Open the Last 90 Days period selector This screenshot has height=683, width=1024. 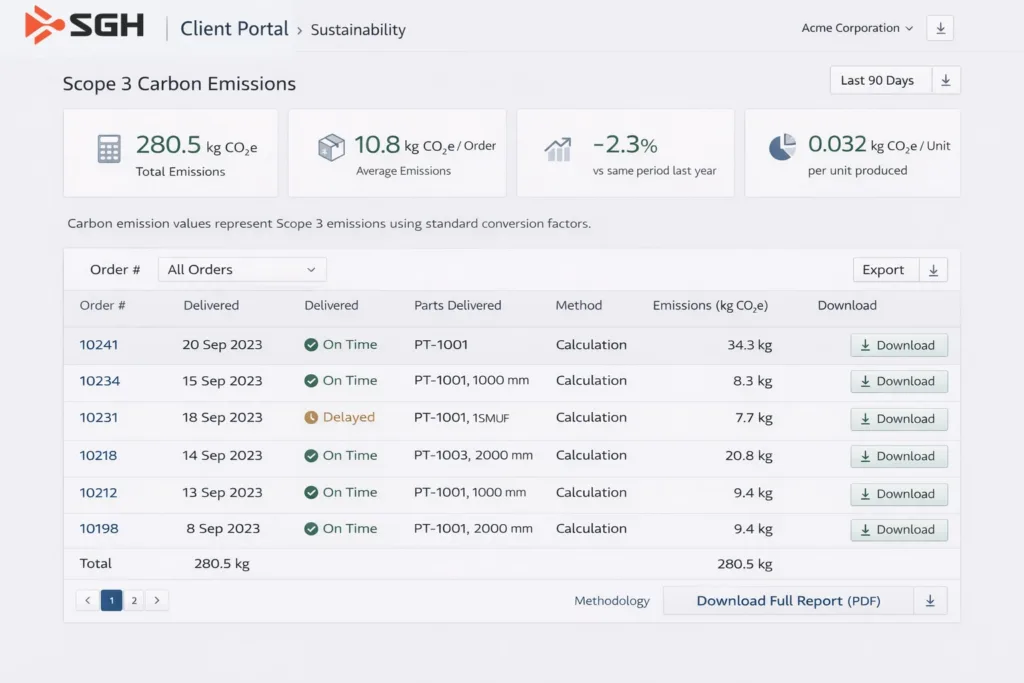[878, 81]
